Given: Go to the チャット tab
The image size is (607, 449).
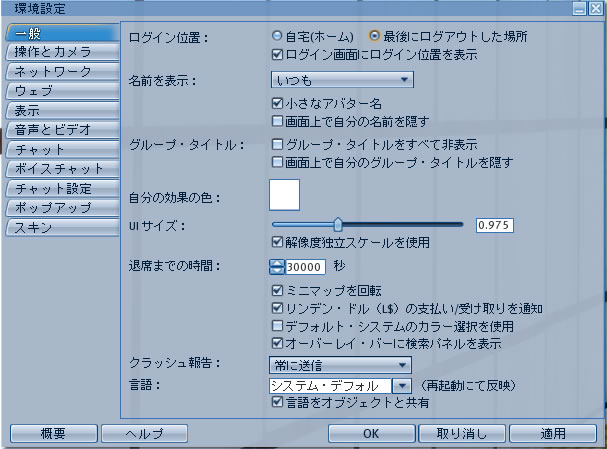Looking at the screenshot, I should tap(63, 149).
